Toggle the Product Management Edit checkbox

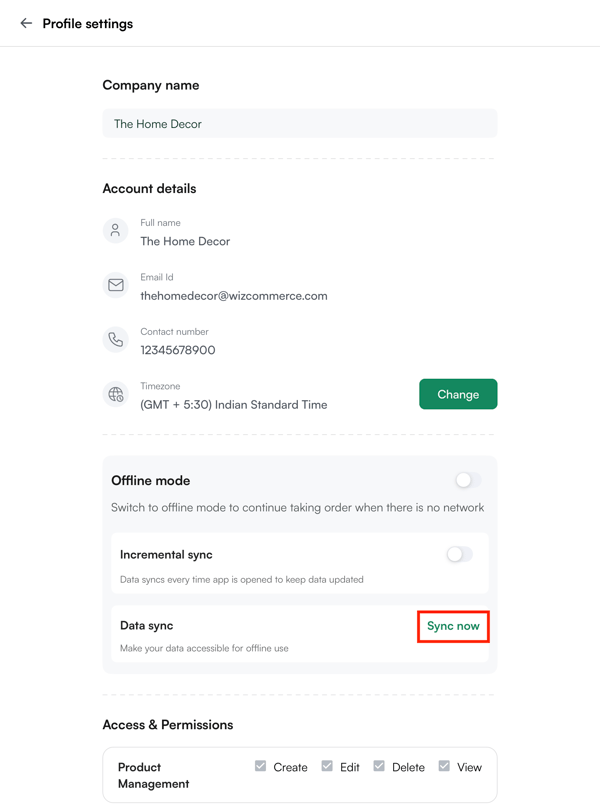(327, 766)
